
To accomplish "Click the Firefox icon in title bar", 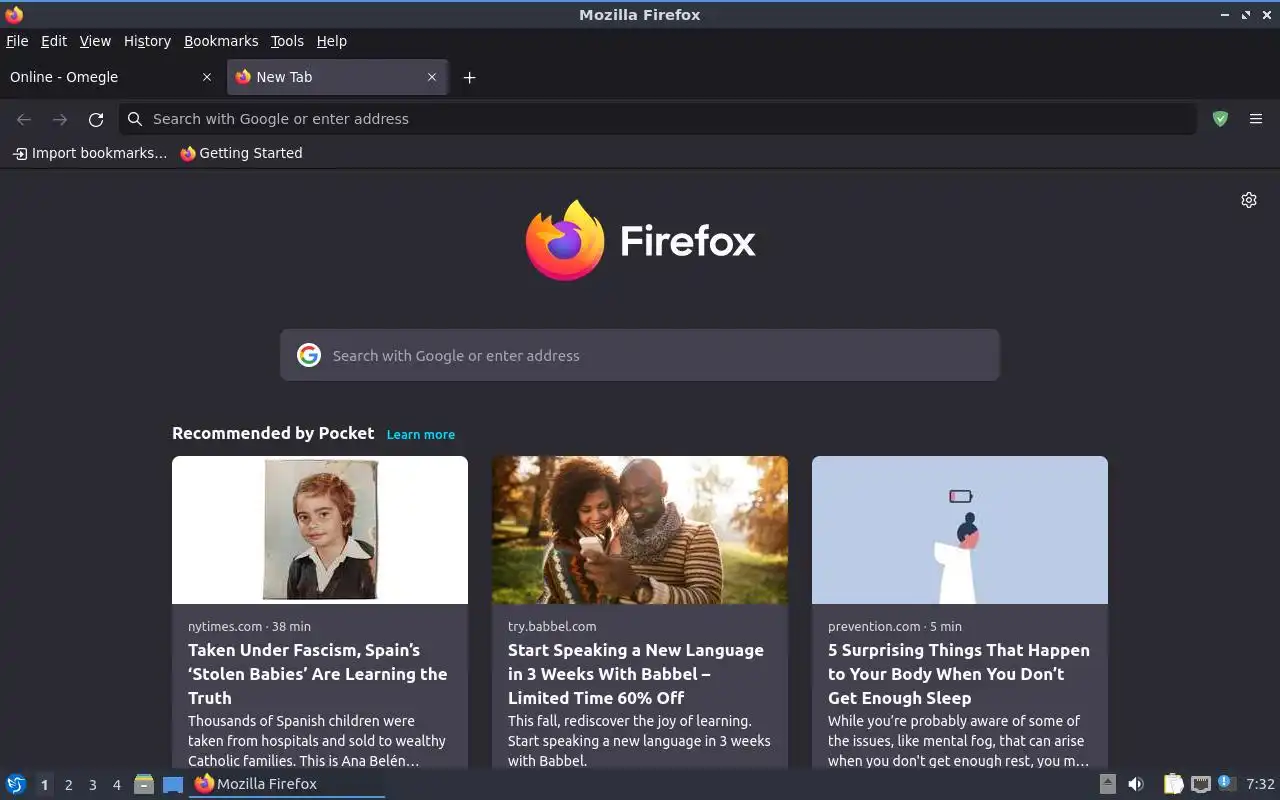I will 14,14.
